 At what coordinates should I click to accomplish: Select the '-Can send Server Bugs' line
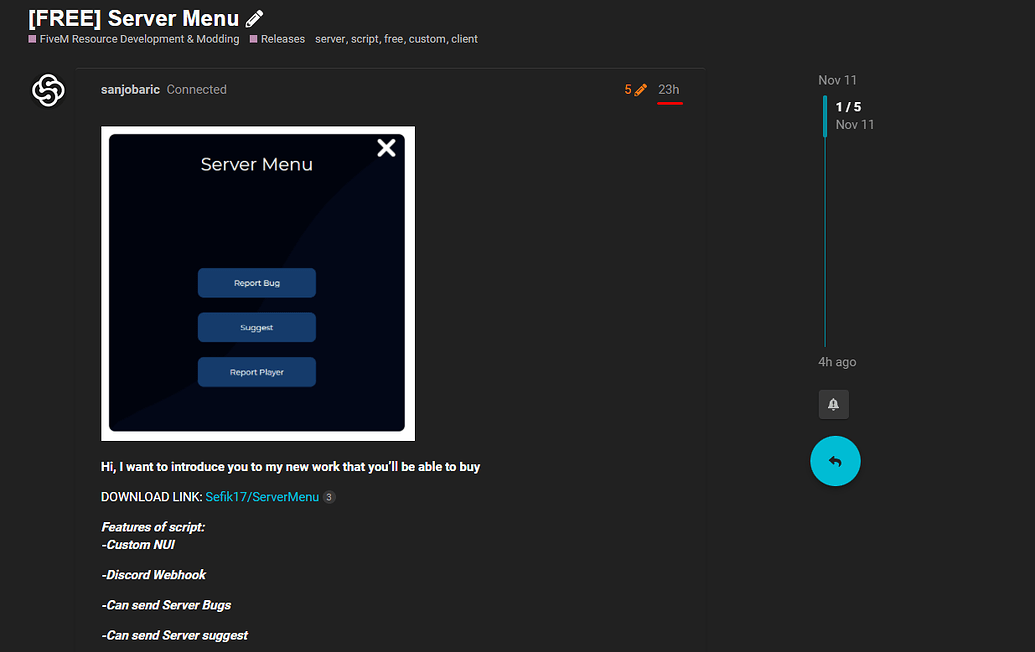166,605
